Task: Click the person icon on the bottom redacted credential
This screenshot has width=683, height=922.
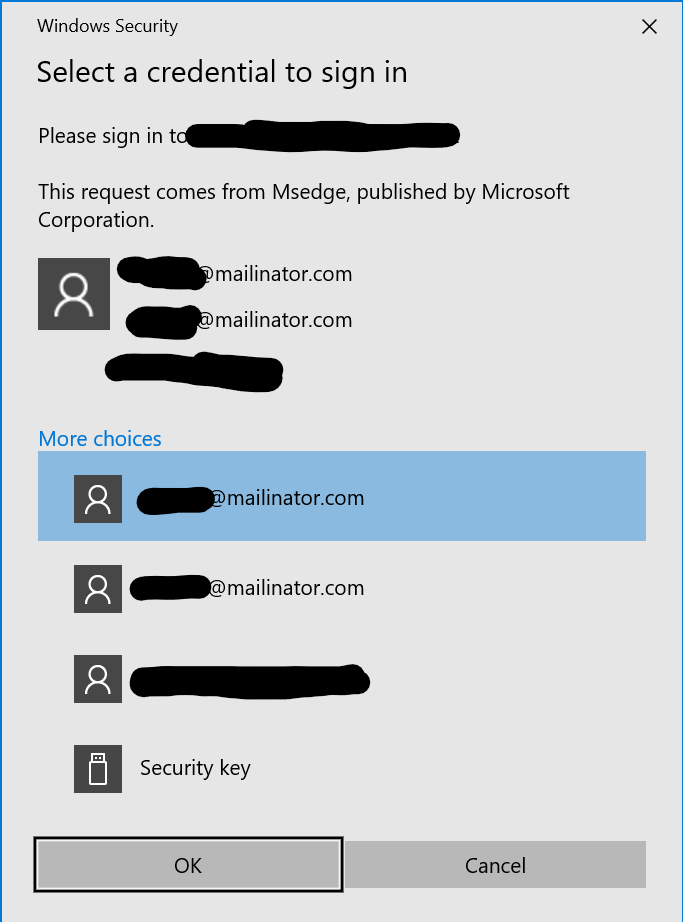Action: [97, 678]
